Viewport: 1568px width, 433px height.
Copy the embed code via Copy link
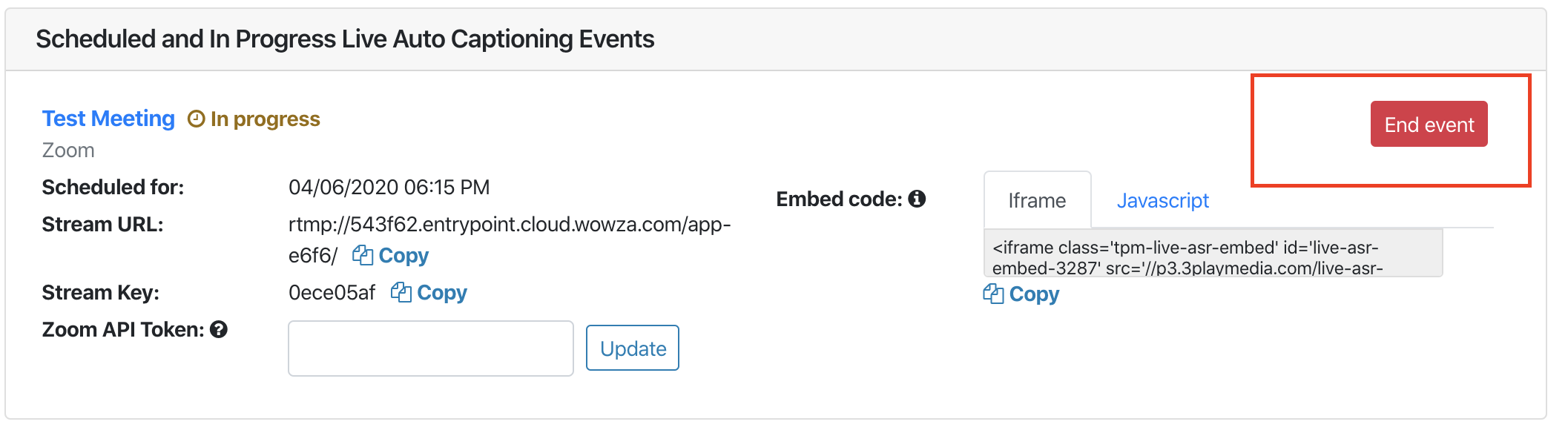[x=1034, y=294]
